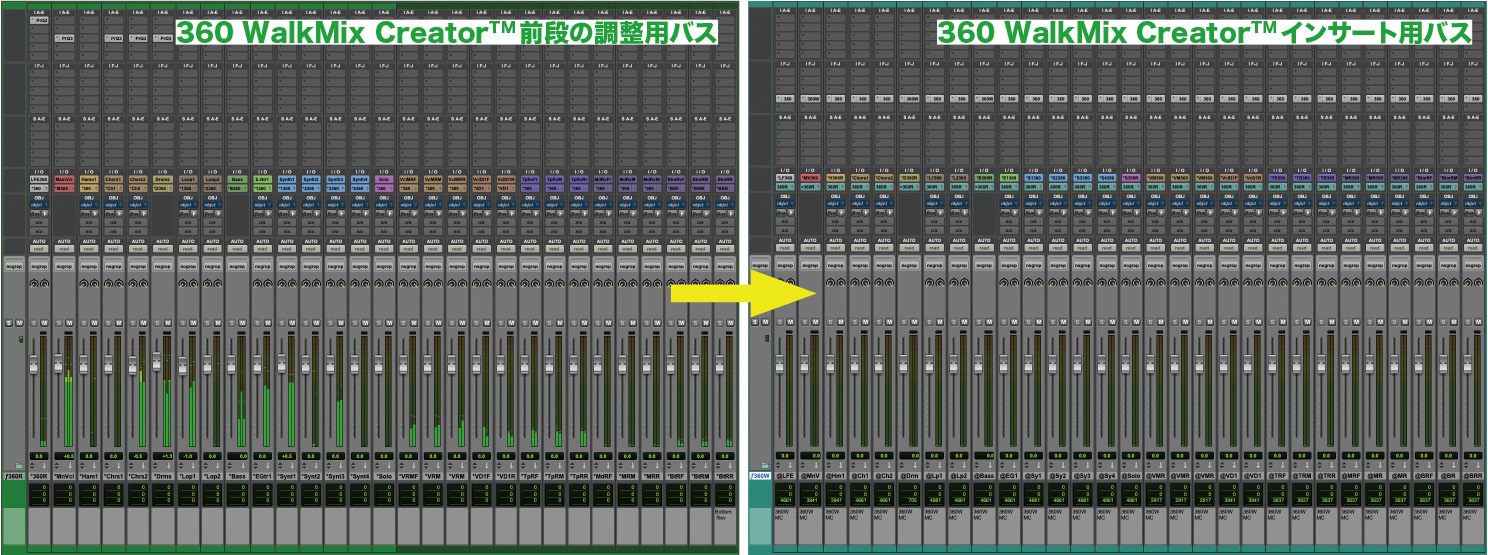Viewport: 1488px width, 555px height.
Task: Click the @TRF left pan knob
Action: click(x=1272, y=284)
